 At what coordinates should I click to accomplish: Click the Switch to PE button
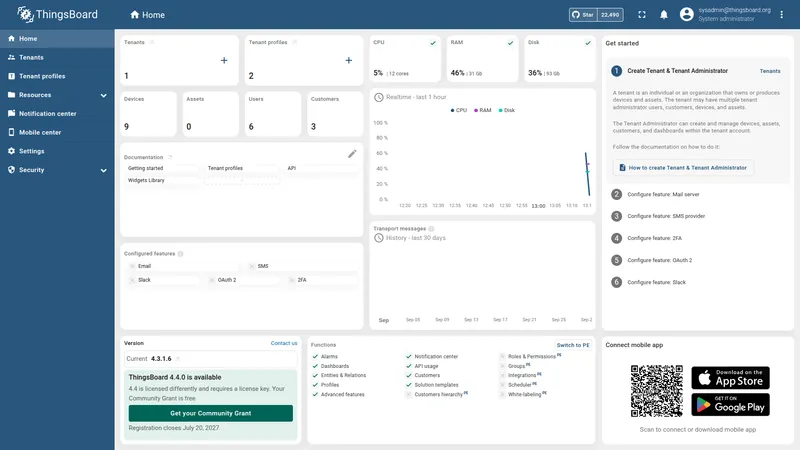click(x=573, y=345)
